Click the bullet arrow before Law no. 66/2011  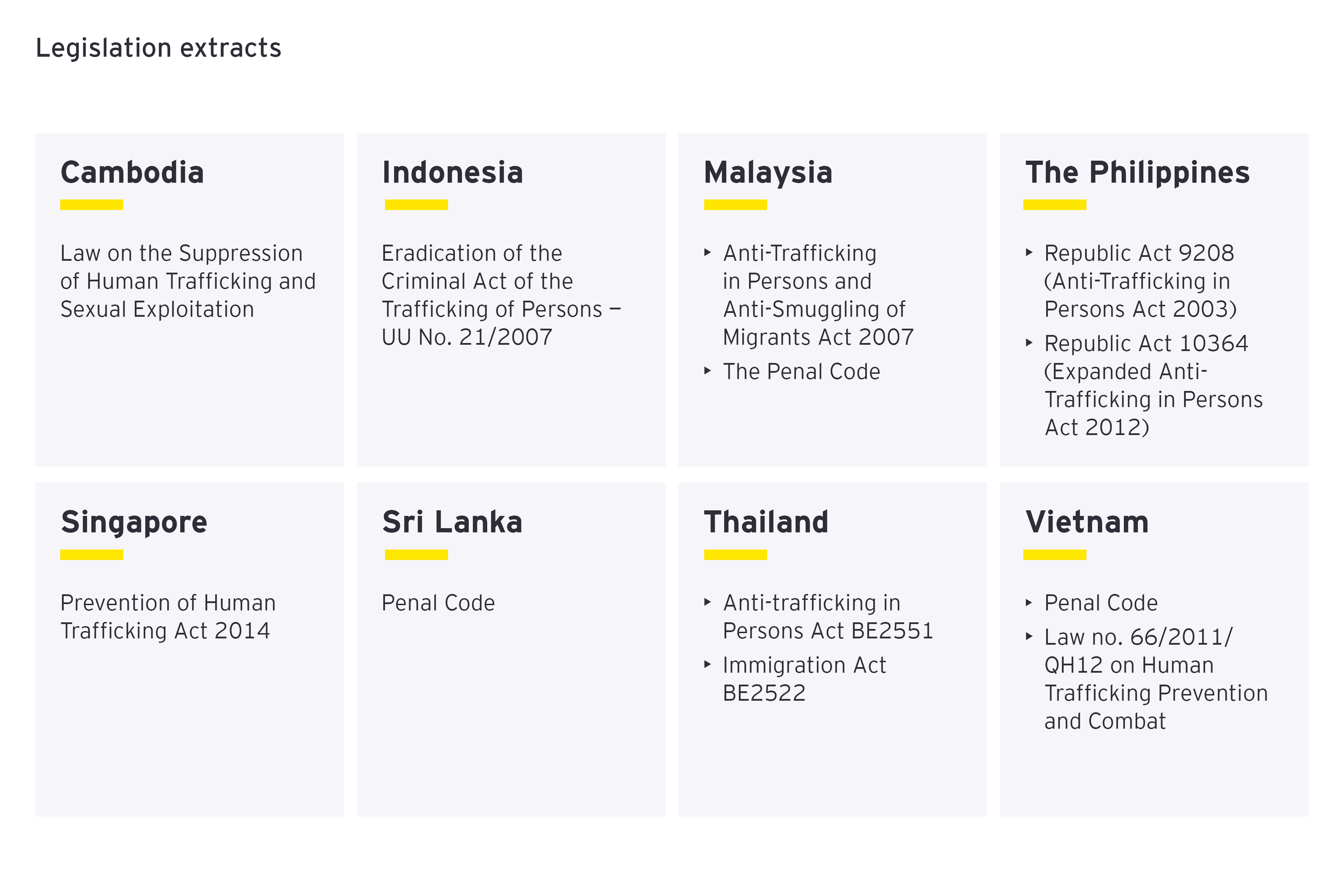point(1029,636)
